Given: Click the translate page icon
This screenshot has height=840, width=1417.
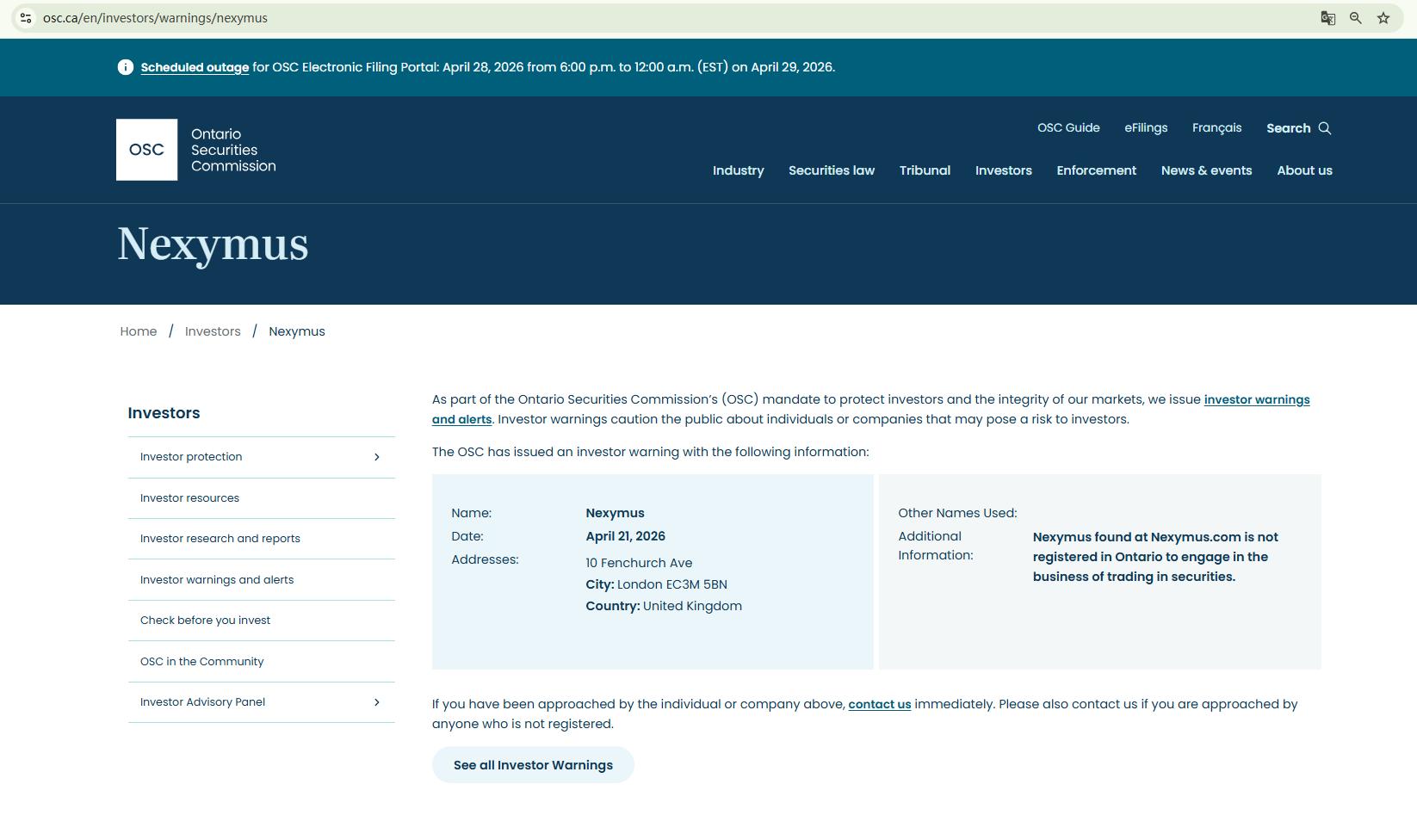Looking at the screenshot, I should pos(1328,18).
